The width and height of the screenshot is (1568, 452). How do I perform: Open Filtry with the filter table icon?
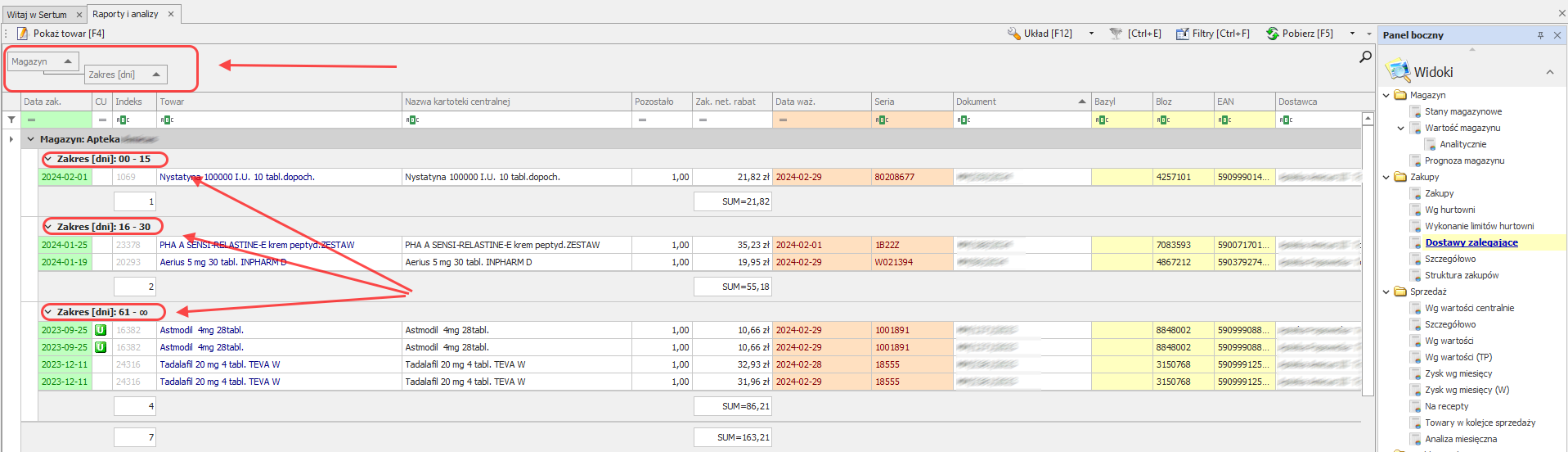click(1182, 34)
